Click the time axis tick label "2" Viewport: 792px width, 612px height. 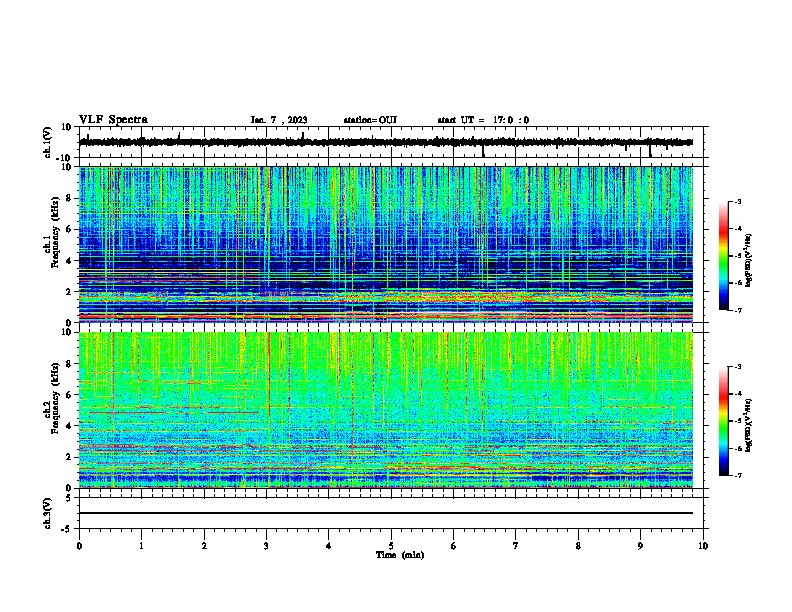click(204, 546)
